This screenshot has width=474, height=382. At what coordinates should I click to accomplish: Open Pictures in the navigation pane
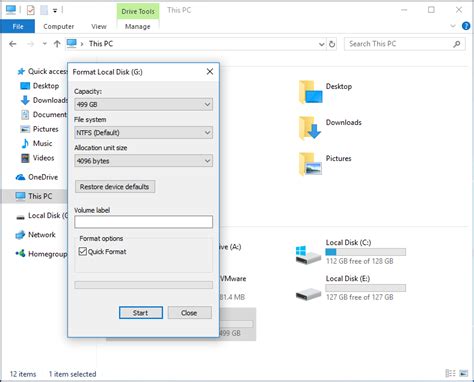click(x=39, y=129)
